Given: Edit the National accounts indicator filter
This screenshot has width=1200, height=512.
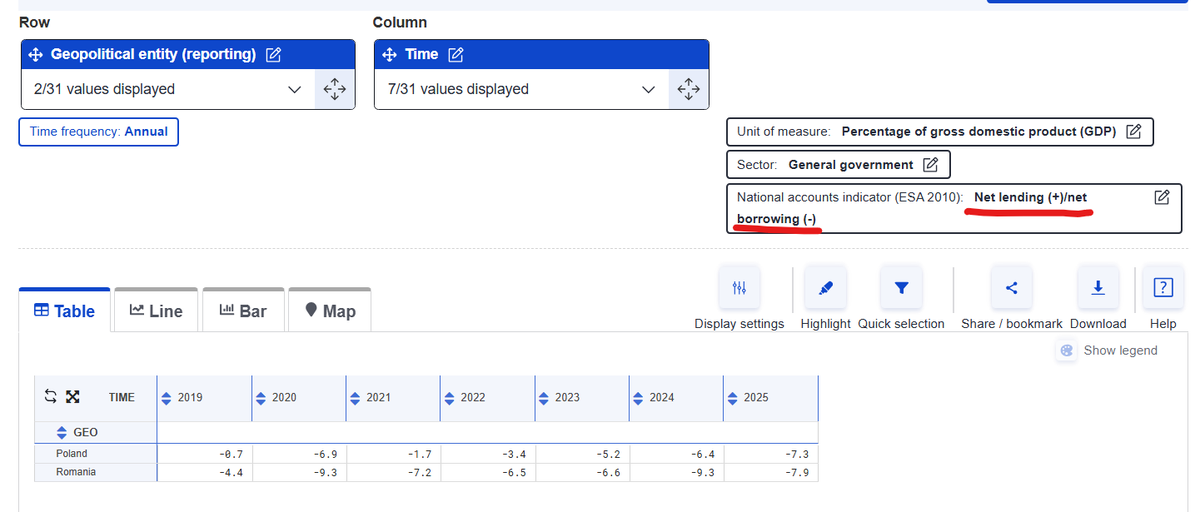Looking at the screenshot, I should [1162, 197].
